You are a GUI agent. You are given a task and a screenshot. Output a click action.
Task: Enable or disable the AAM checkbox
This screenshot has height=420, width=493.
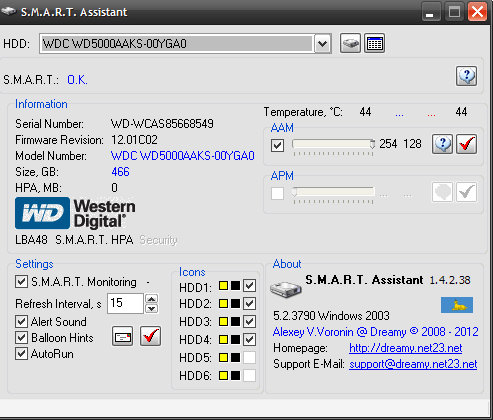(277, 145)
